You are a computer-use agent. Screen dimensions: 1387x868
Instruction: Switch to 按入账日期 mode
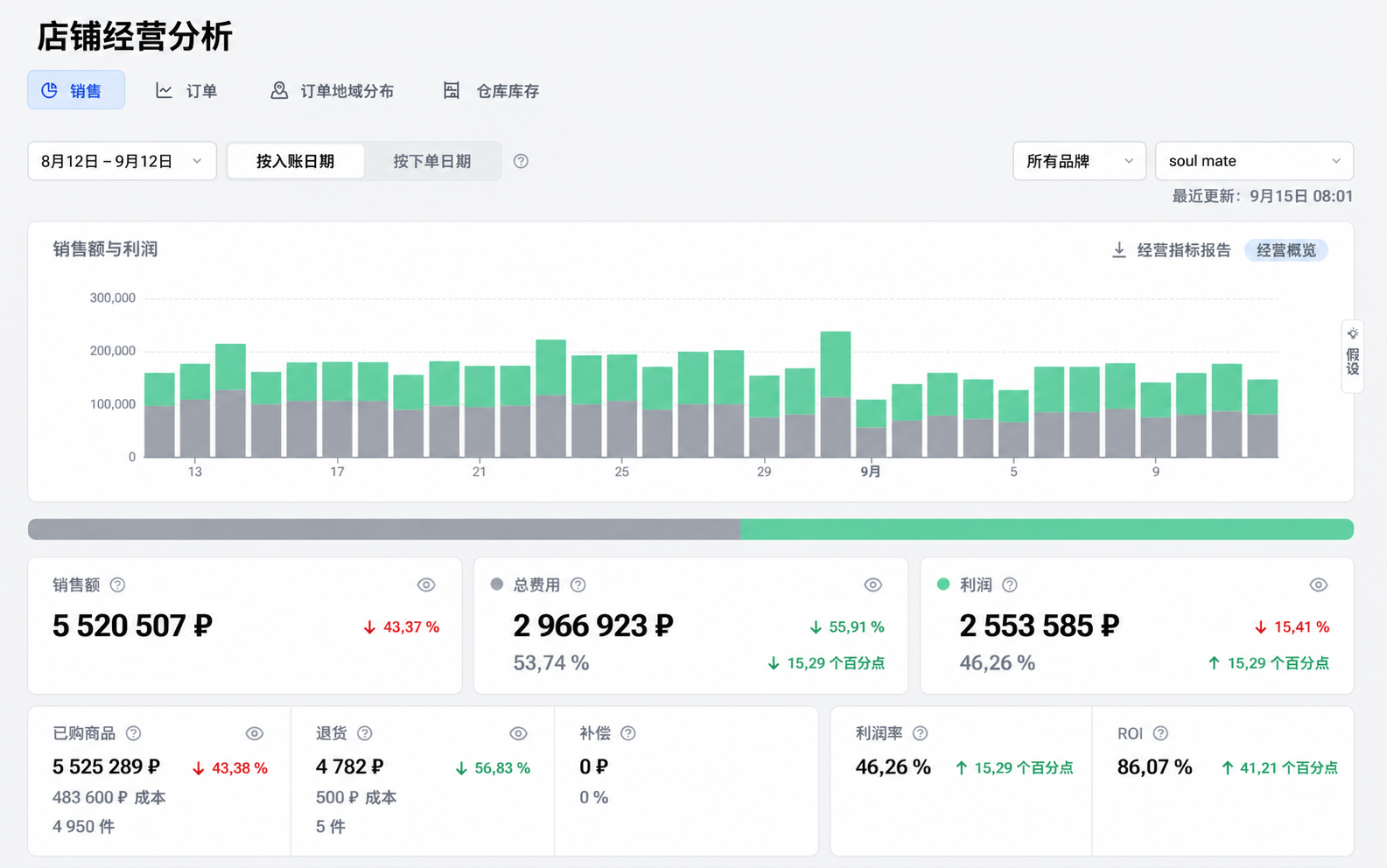tap(296, 161)
